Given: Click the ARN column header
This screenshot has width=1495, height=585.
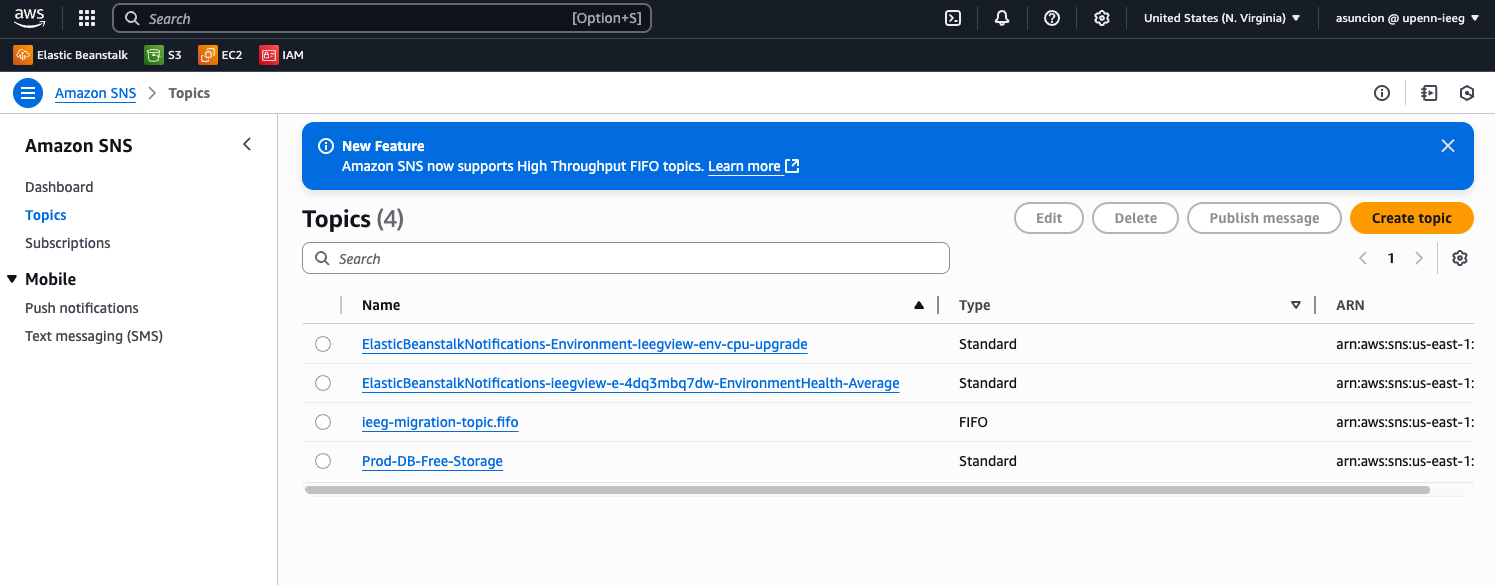Looking at the screenshot, I should point(1350,305).
